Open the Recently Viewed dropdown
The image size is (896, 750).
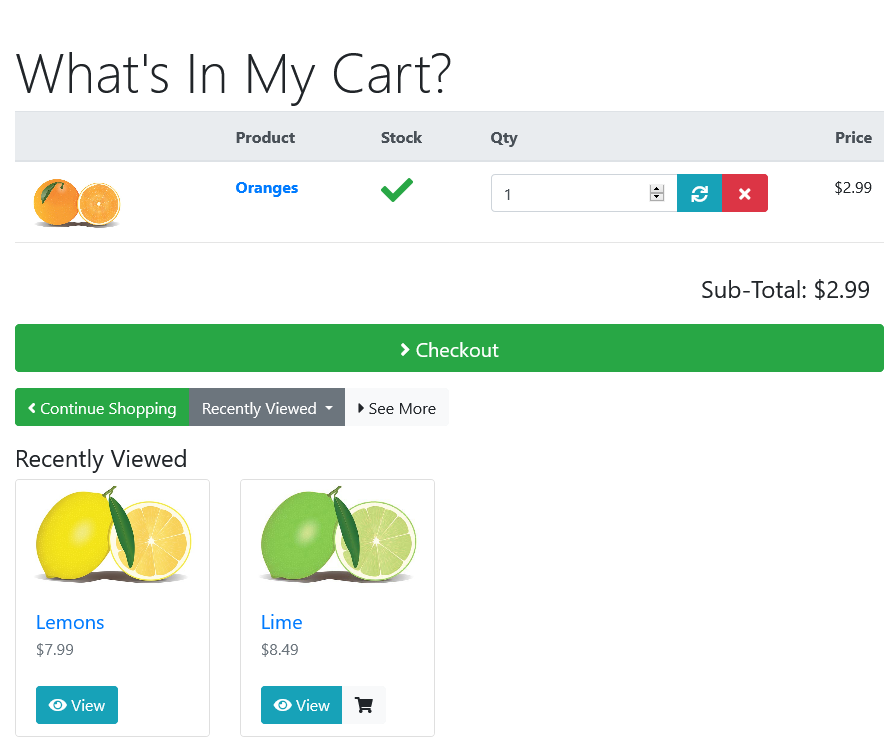coord(267,407)
